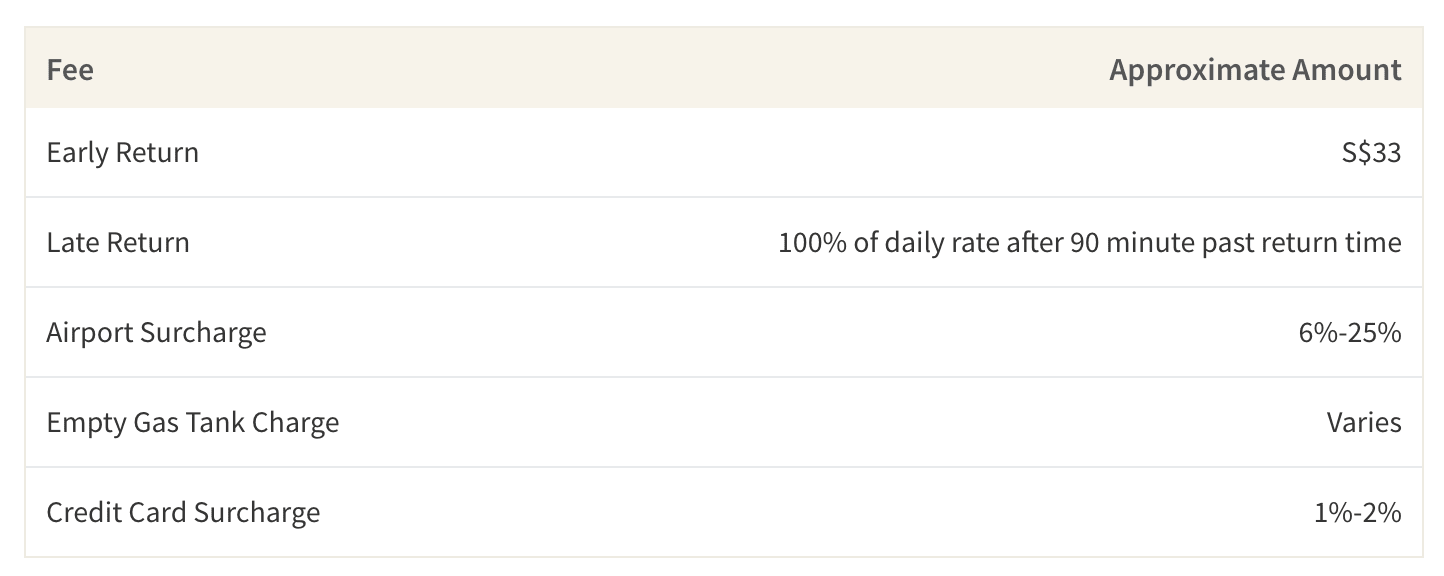Screen dimensions: 1444x576
Task: Select the Empty Gas Tank Charge label
Action: [193, 423]
